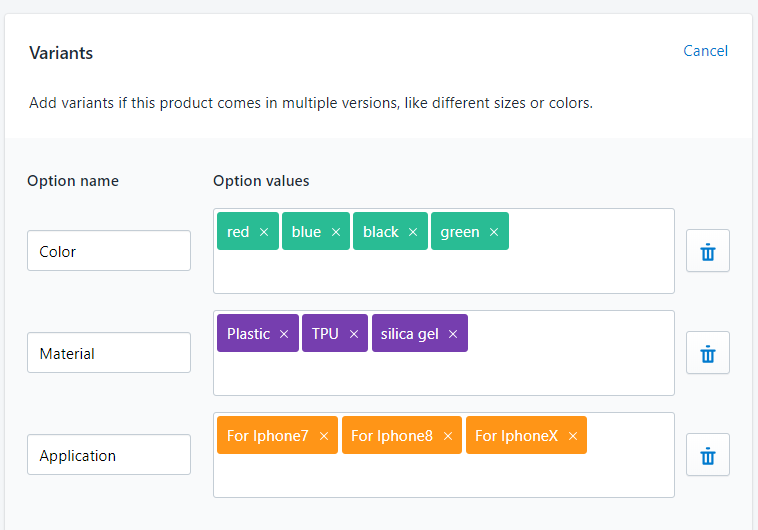Delete the Material option with trash icon

(708, 353)
